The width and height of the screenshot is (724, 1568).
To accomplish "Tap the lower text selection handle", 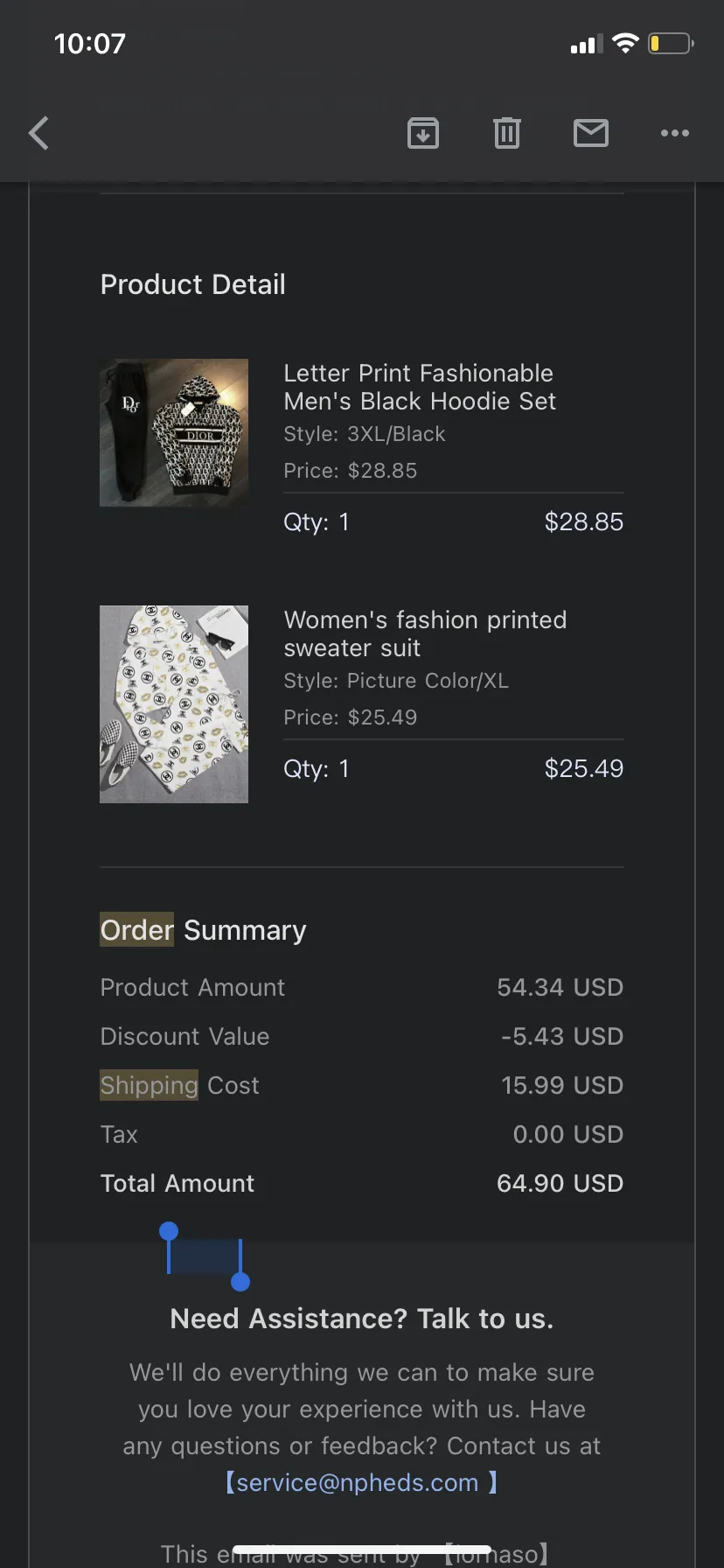I will [x=240, y=1282].
